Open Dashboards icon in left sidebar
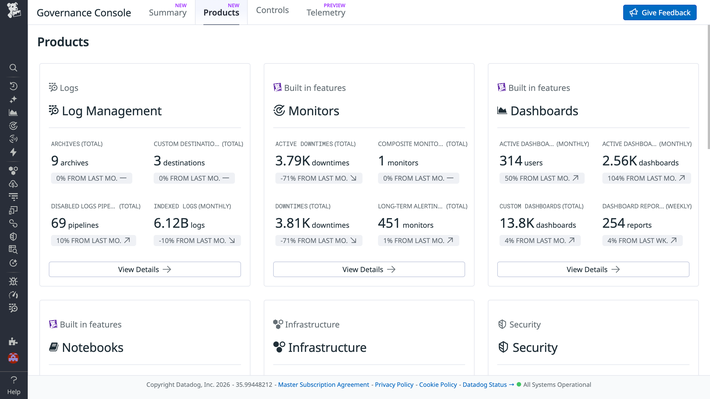Screen dimensions: 710x399 13,112
